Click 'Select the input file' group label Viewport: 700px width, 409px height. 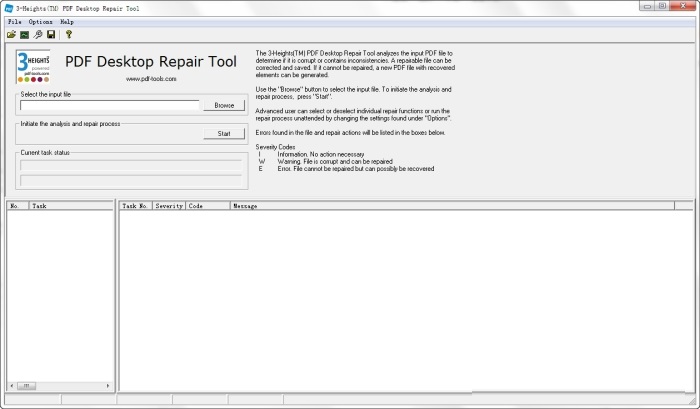tap(46, 94)
